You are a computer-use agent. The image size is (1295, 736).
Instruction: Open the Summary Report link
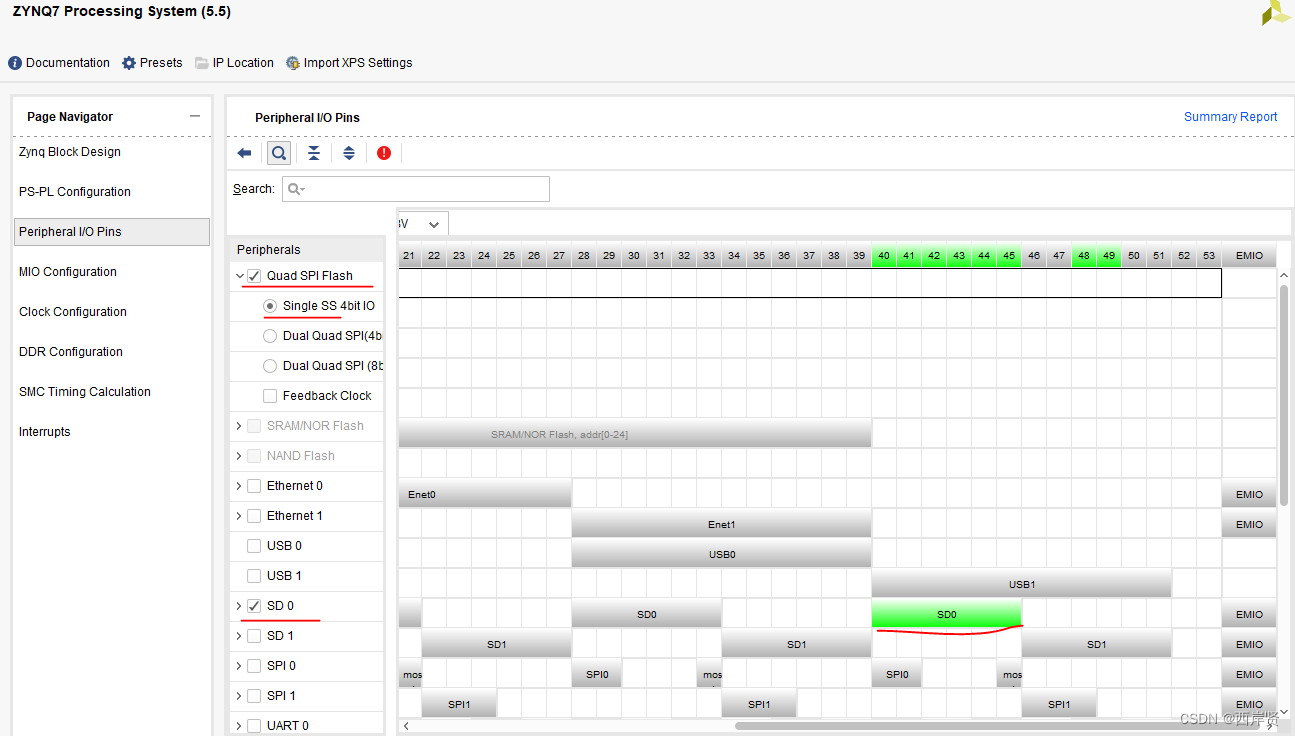(1230, 117)
